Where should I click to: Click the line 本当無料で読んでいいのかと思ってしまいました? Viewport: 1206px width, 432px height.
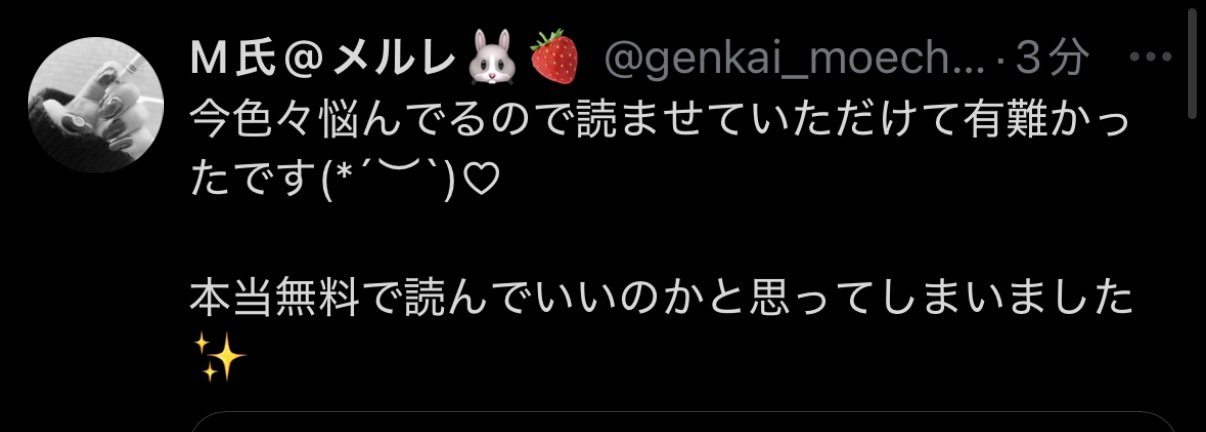point(662,298)
